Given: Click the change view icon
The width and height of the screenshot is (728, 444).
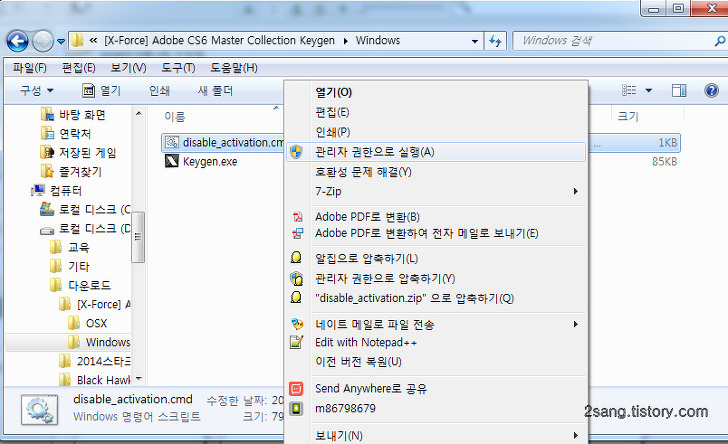Looking at the screenshot, I should [629, 90].
